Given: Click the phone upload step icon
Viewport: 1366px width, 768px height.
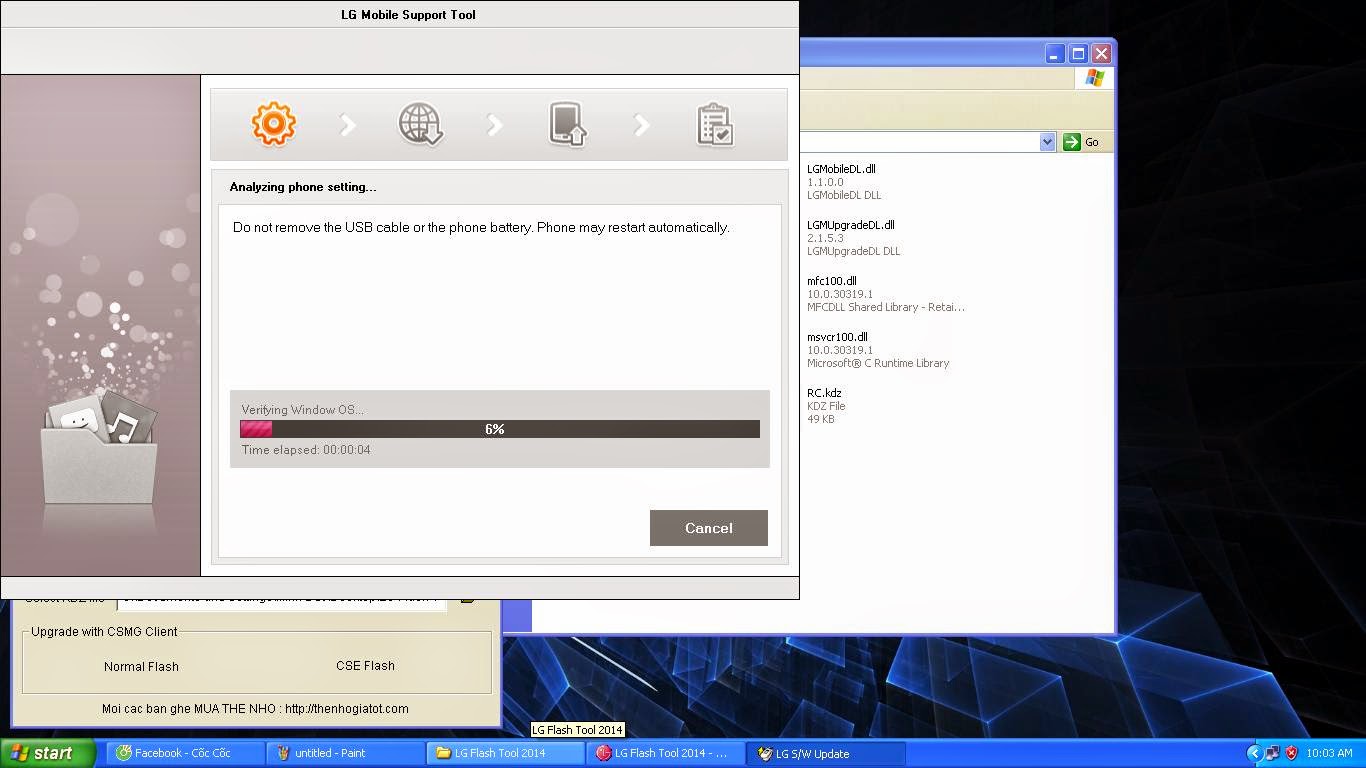Looking at the screenshot, I should [568, 125].
